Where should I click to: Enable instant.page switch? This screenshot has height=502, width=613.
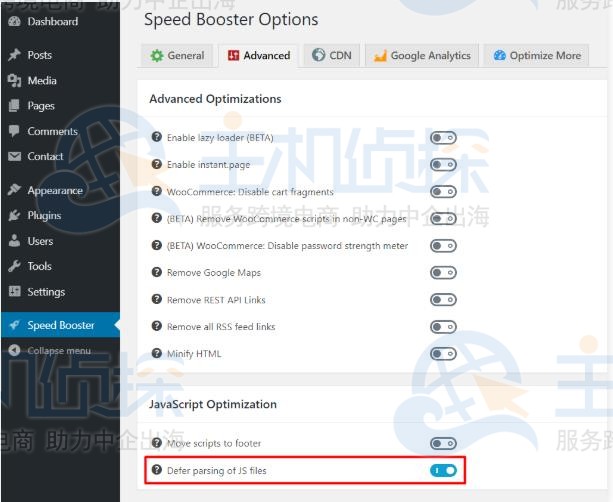(443, 164)
